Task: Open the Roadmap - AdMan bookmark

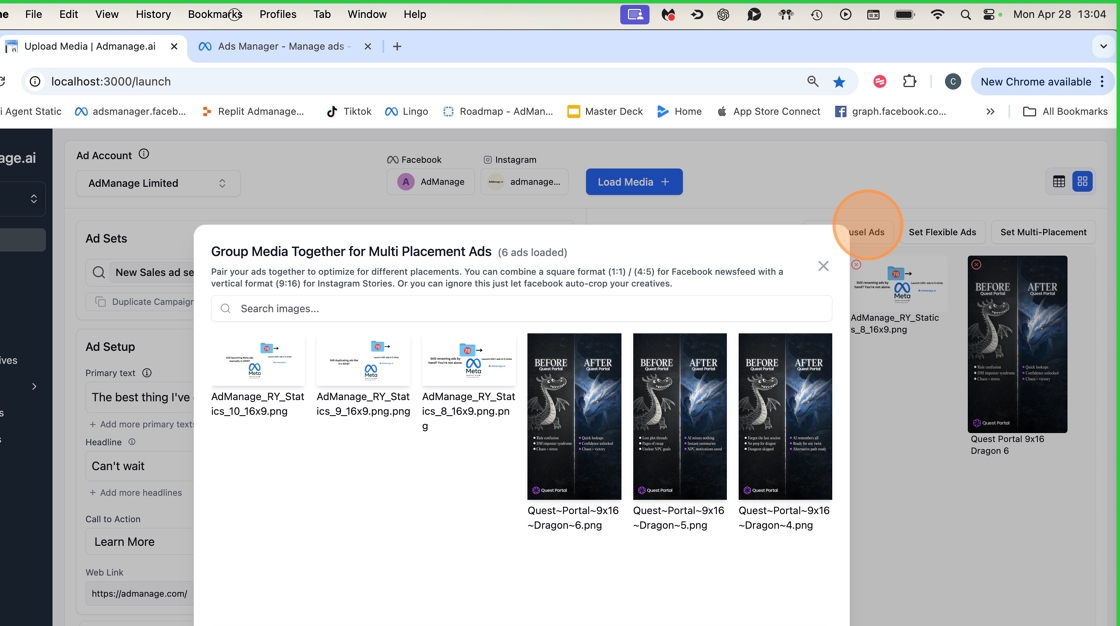Action: [x=498, y=111]
